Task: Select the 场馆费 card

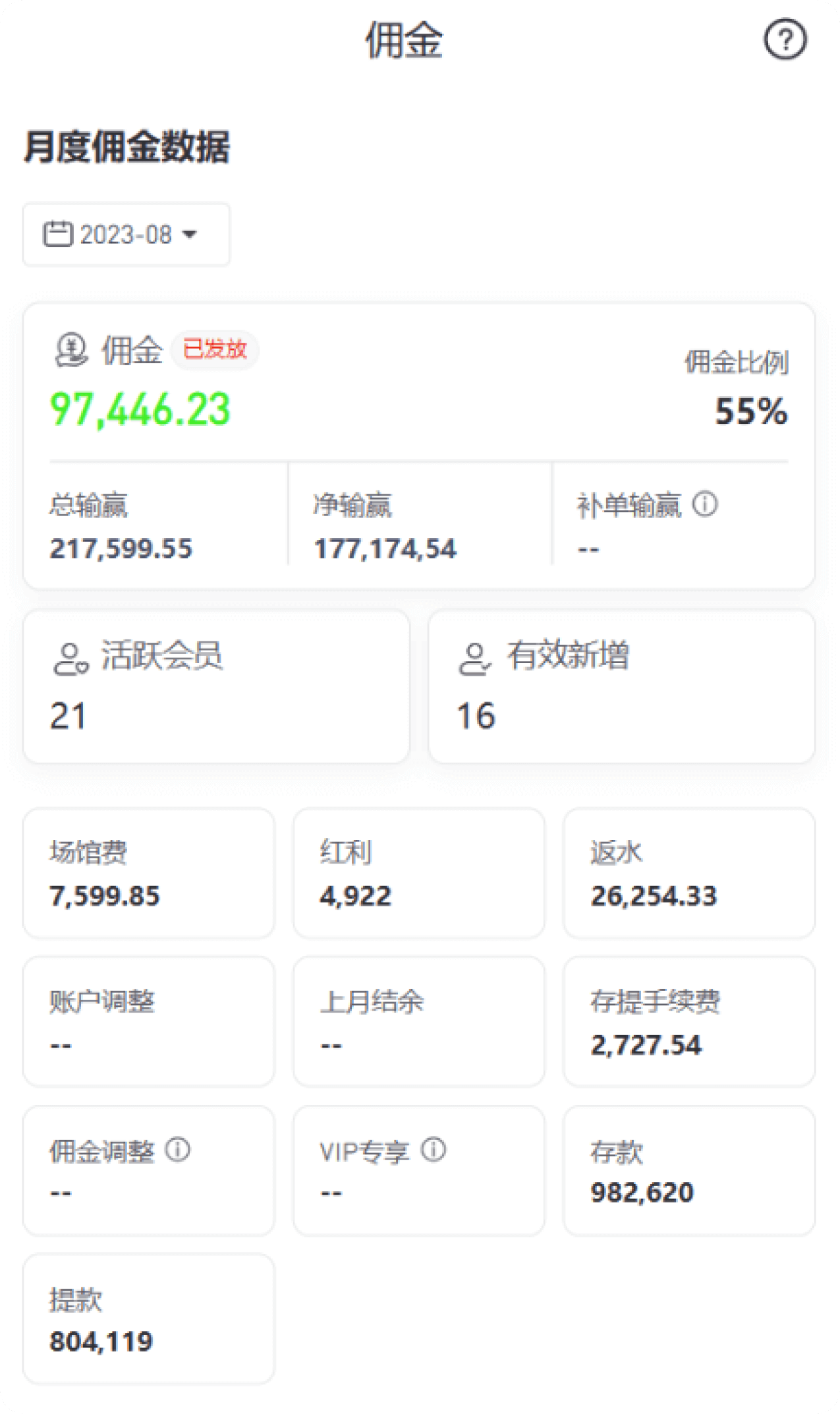Action: 149,873
